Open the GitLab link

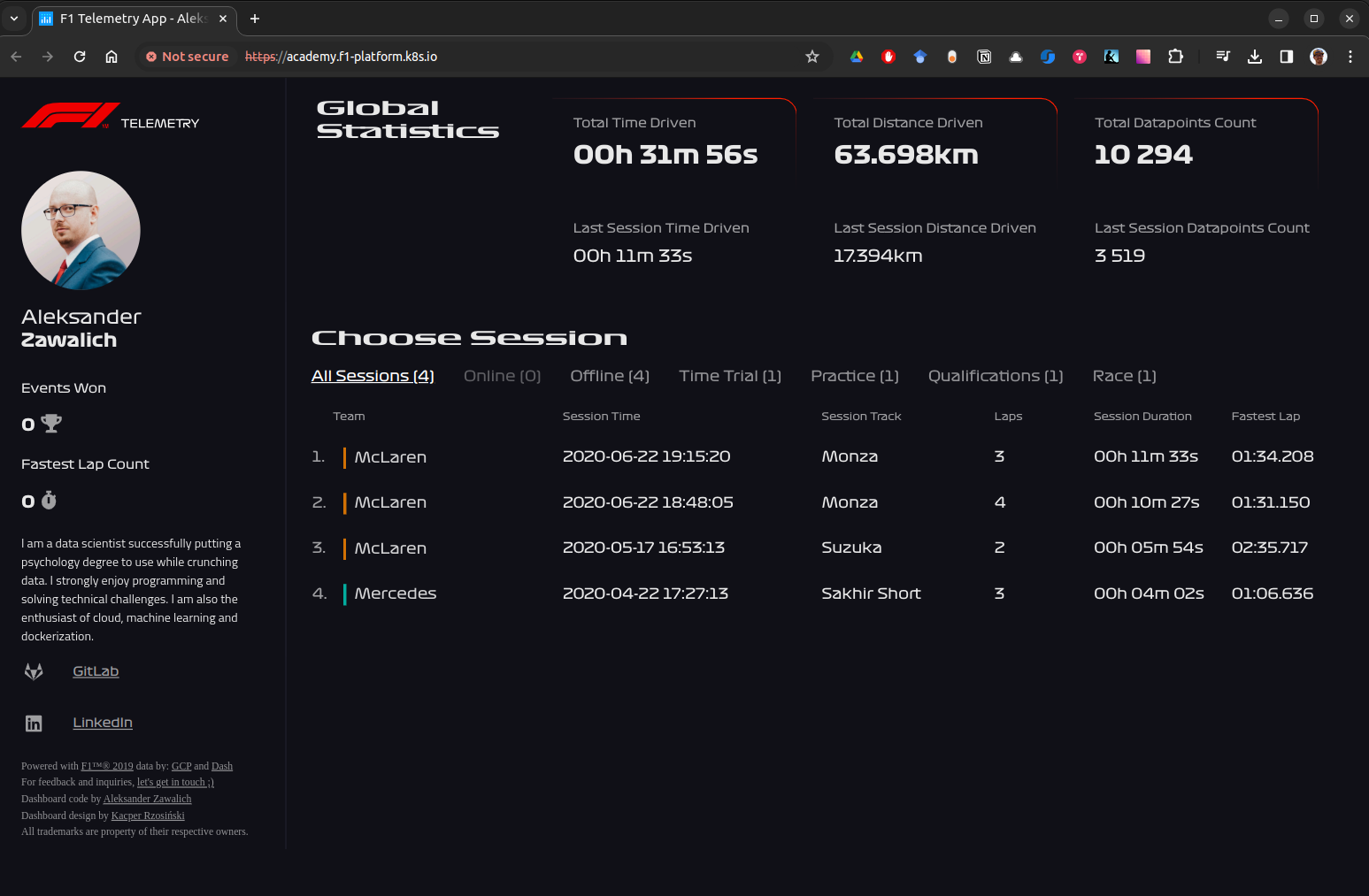pos(96,671)
